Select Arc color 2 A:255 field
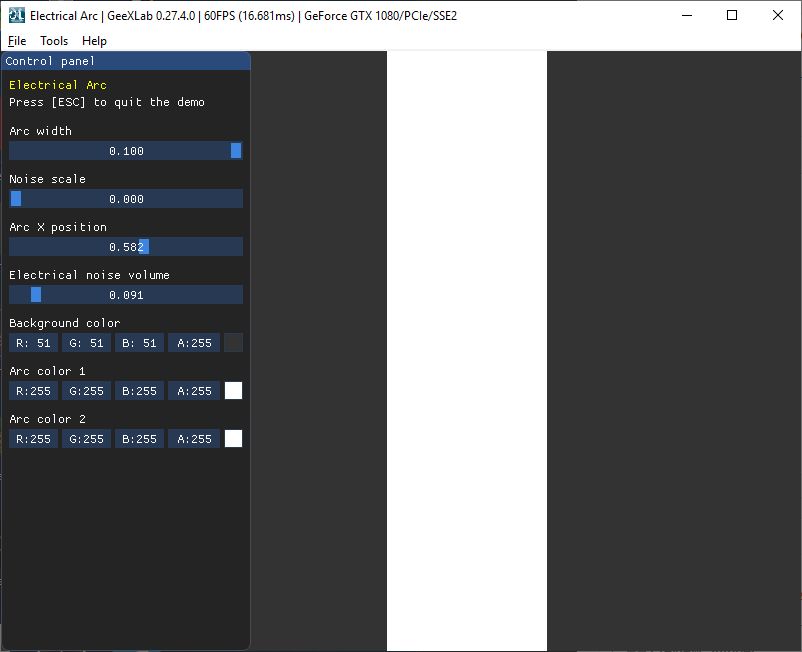The height and width of the screenshot is (652, 802). (194, 439)
